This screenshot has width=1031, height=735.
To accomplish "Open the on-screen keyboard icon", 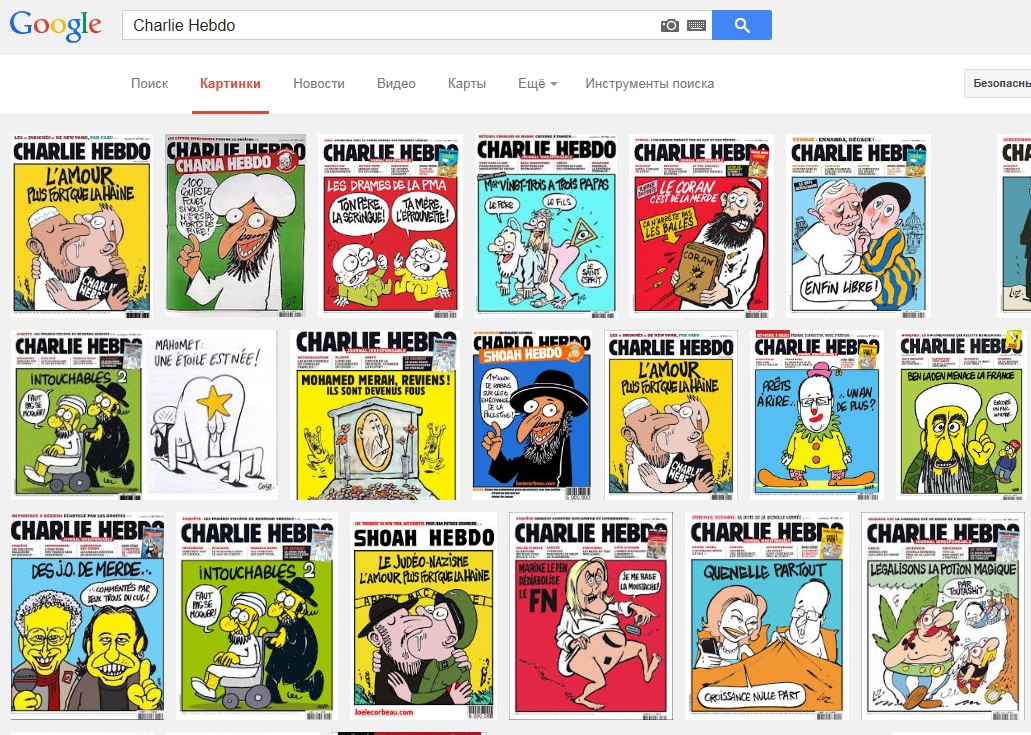I will click(696, 26).
